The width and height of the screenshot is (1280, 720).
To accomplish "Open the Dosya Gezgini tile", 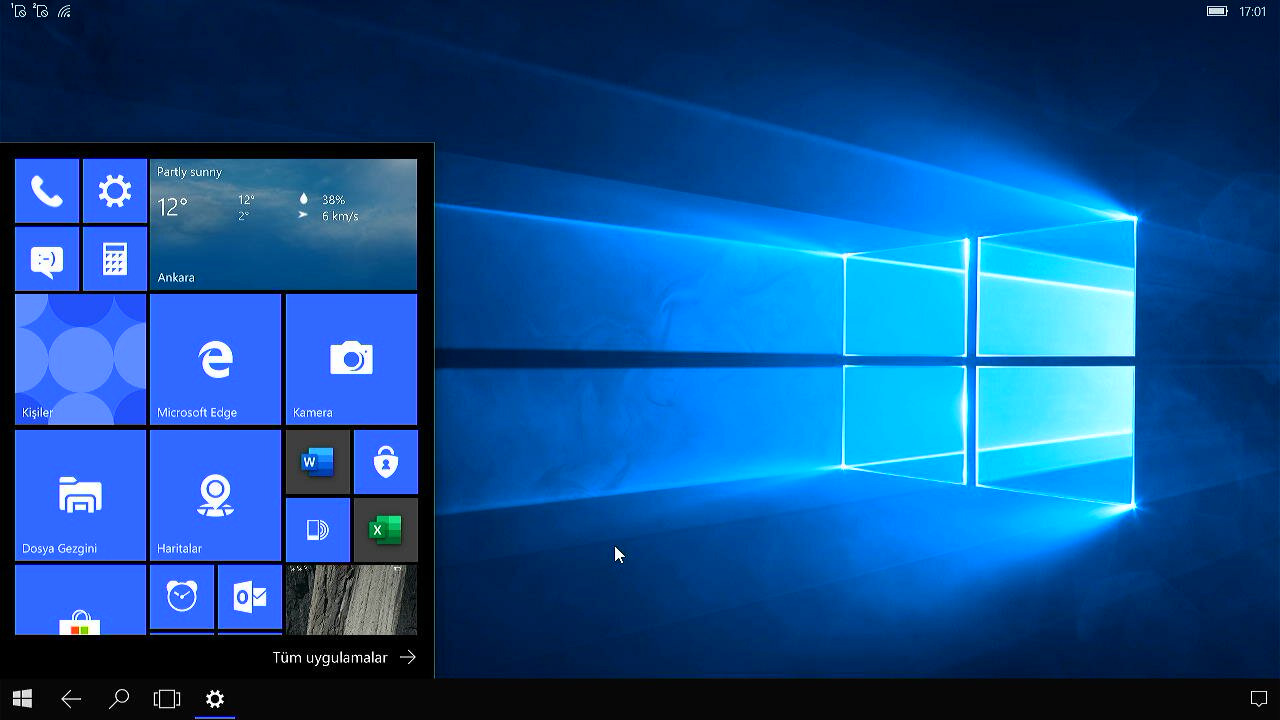I will [x=80, y=496].
